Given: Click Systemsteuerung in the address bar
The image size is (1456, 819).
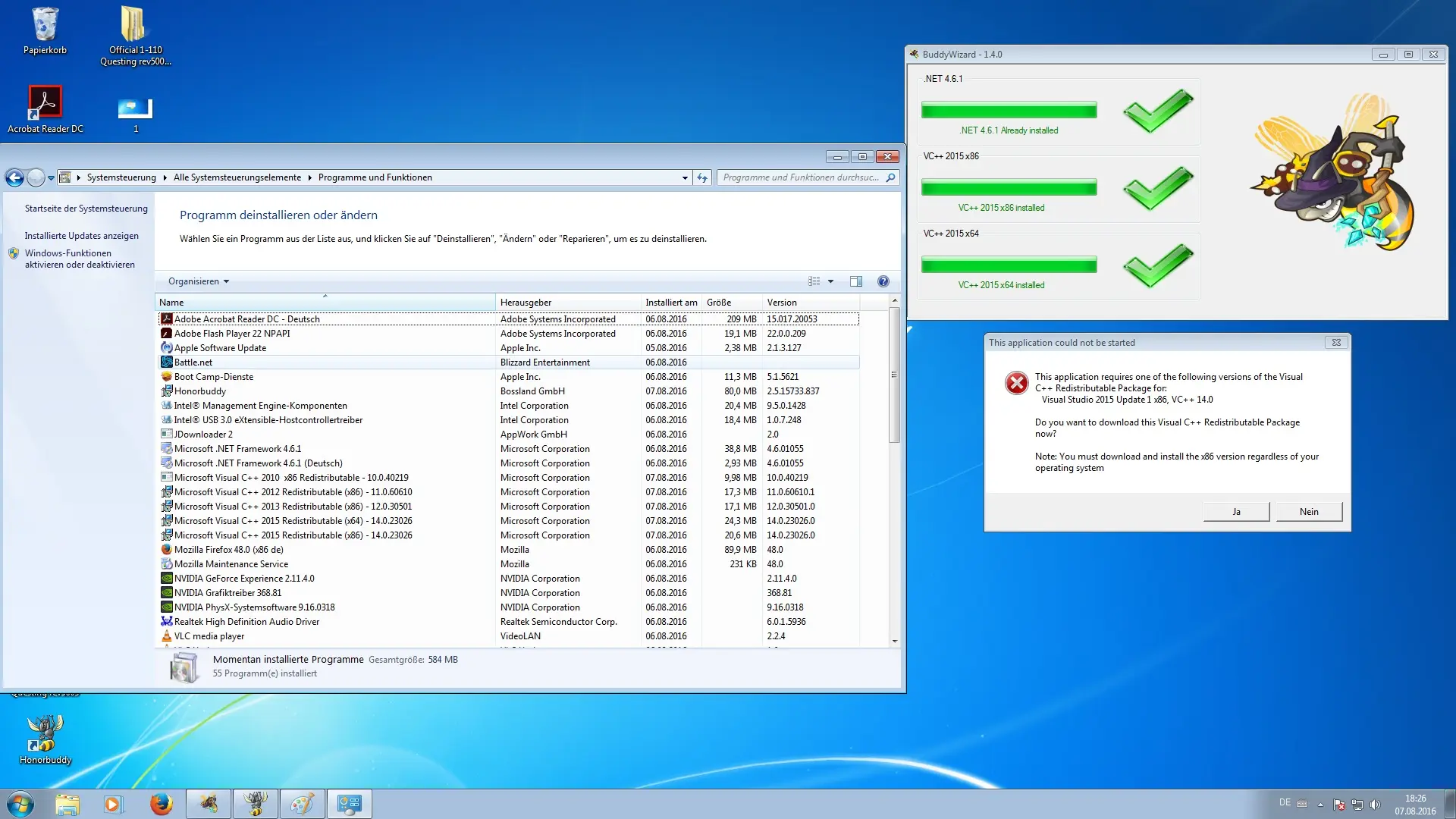Looking at the screenshot, I should click(x=121, y=177).
